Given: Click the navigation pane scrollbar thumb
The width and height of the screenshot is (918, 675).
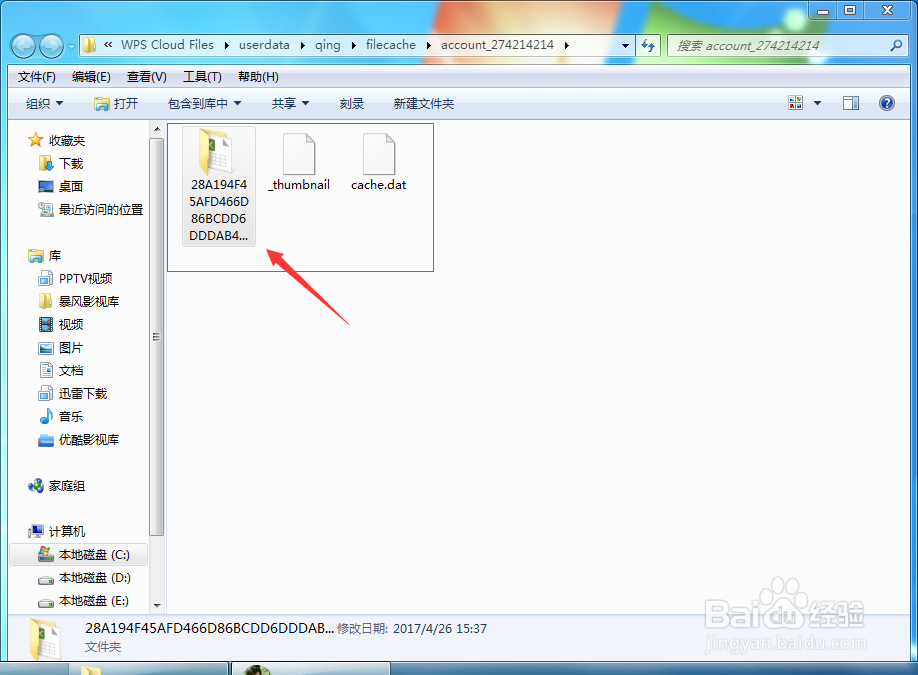Looking at the screenshot, I should click(156, 337).
